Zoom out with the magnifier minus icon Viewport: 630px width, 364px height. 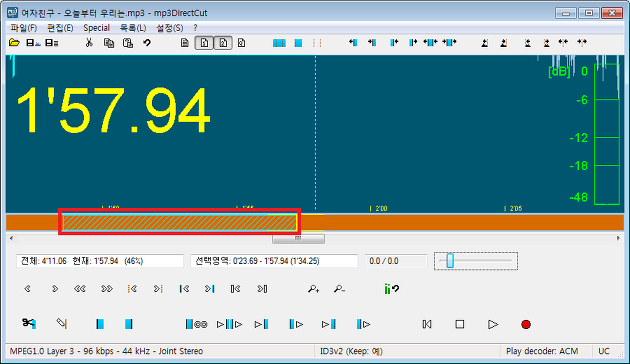(x=339, y=288)
